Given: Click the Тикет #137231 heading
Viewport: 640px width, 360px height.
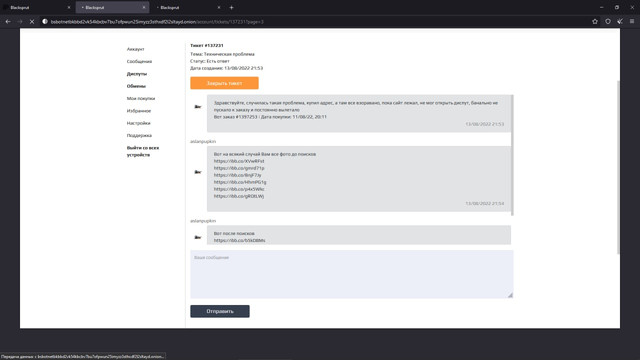Looking at the screenshot, I should pyautogui.click(x=207, y=45).
